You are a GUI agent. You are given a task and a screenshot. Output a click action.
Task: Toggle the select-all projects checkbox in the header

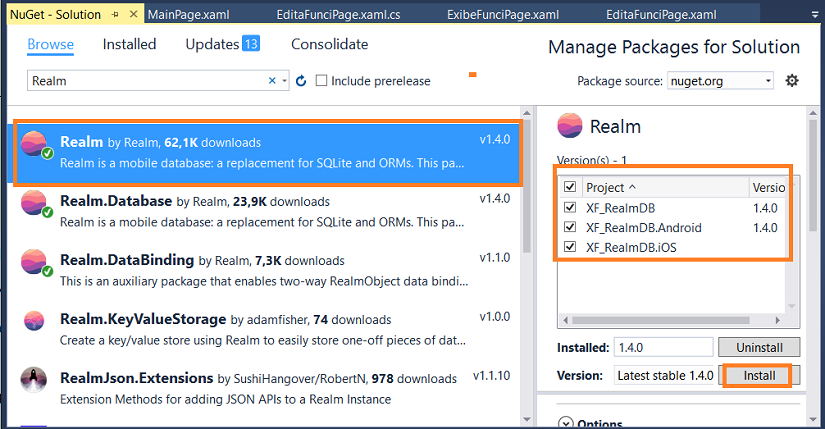[570, 187]
